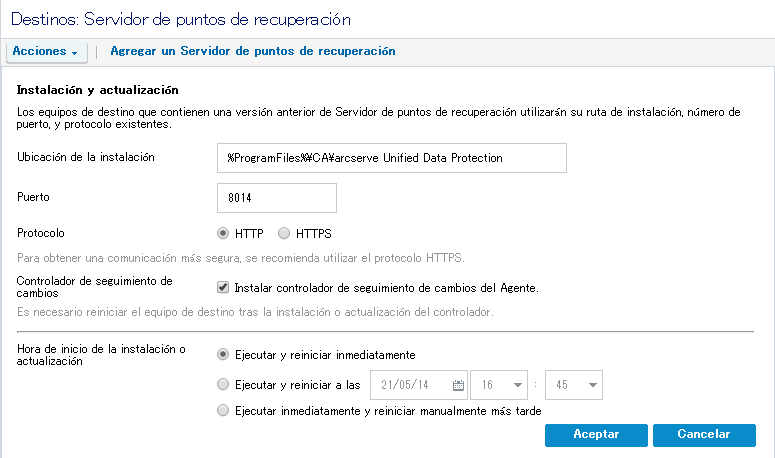
Task: Click the Instalación y actualización heading
Action: (x=97, y=89)
